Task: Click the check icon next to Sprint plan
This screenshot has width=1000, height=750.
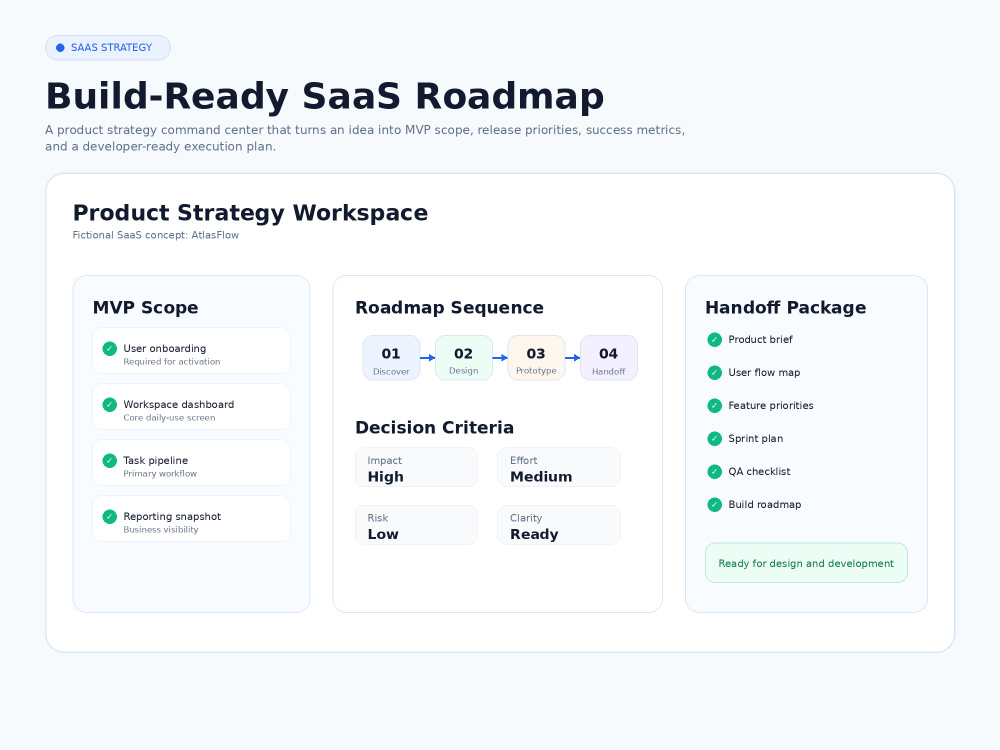Action: pyautogui.click(x=714, y=439)
